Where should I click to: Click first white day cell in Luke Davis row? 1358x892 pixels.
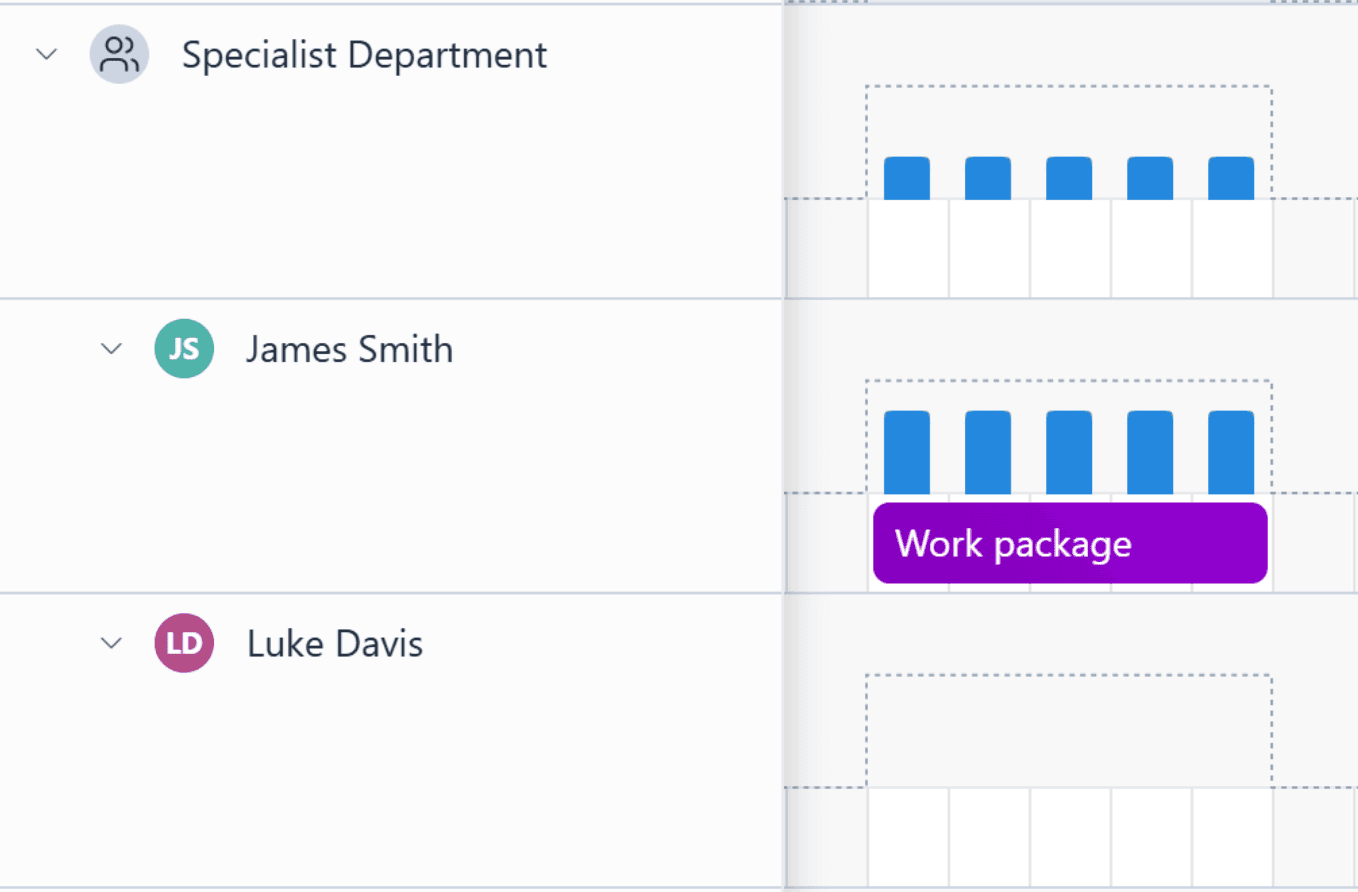click(x=908, y=836)
